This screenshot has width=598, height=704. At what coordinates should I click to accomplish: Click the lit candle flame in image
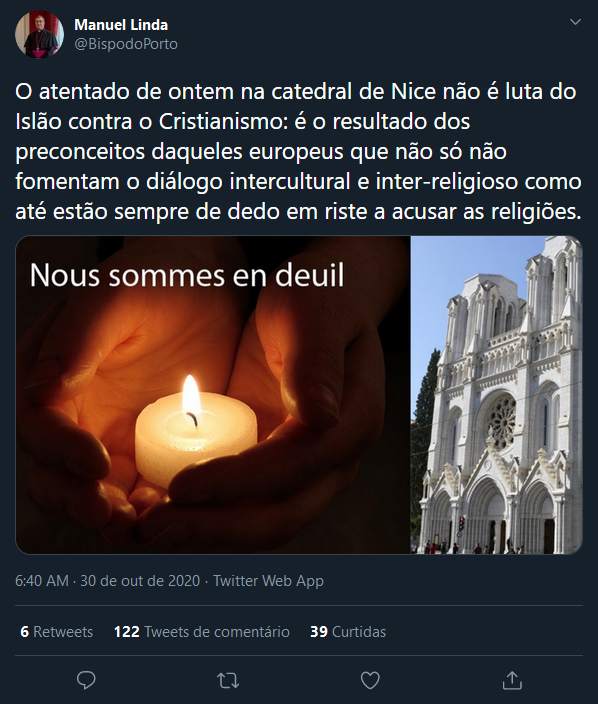[191, 396]
